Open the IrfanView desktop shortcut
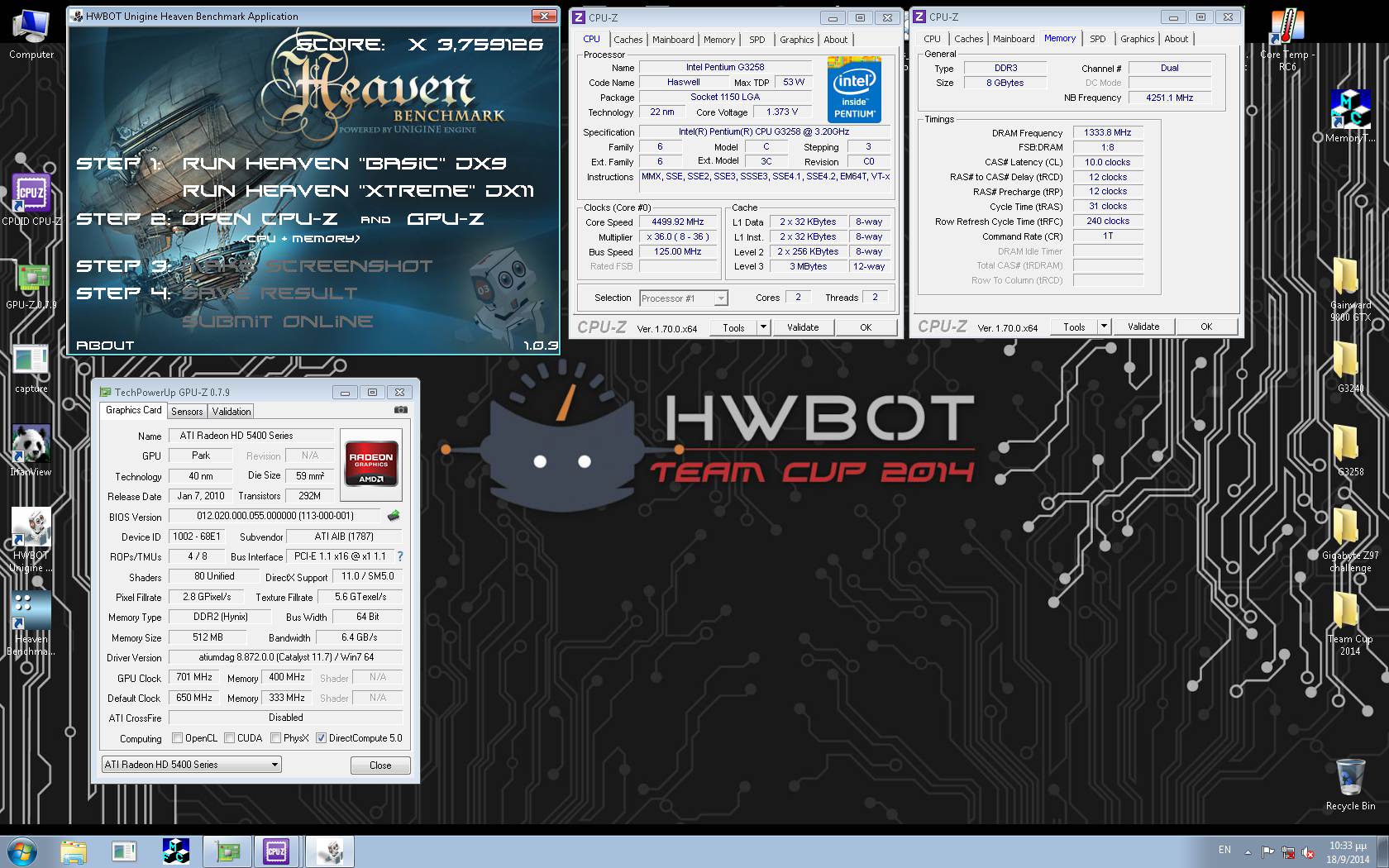 coord(31,451)
